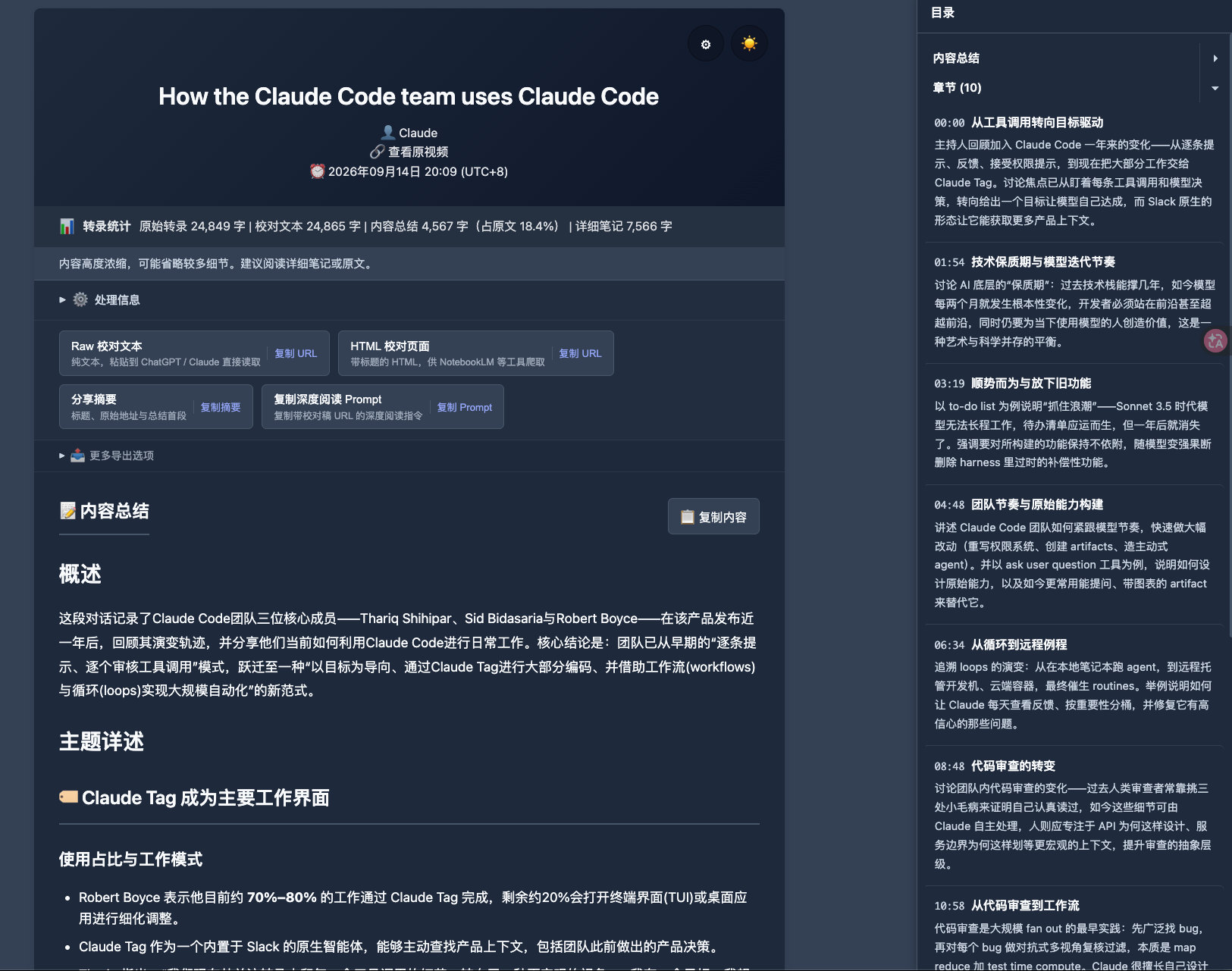Expand the 处理信息 section
The height and width of the screenshot is (971, 1232).
99,300
